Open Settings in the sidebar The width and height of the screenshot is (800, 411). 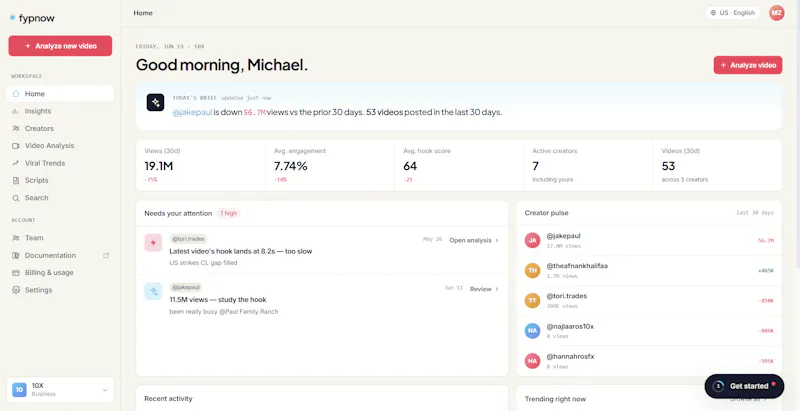(60, 290)
